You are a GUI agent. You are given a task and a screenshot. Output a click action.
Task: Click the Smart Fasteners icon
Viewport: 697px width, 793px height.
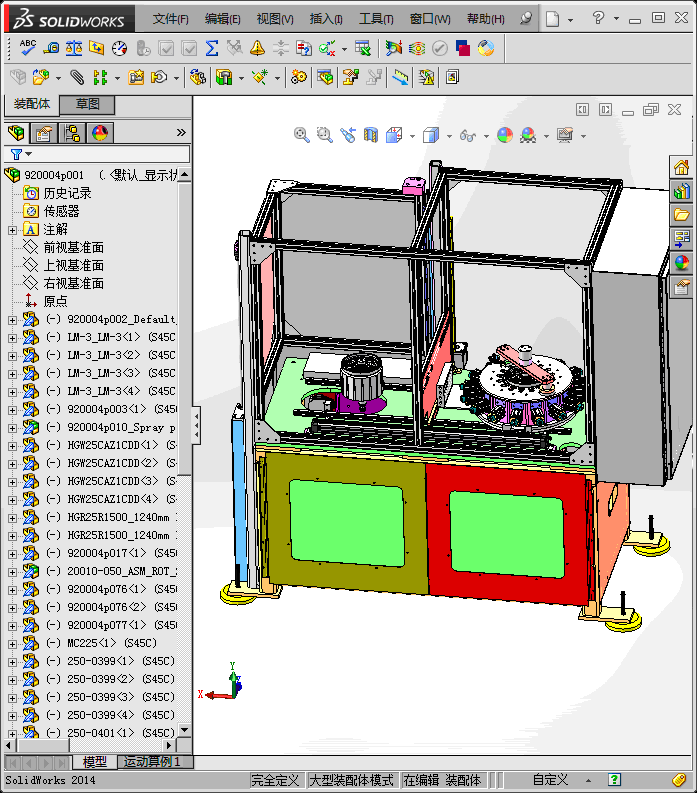click(x=136, y=77)
